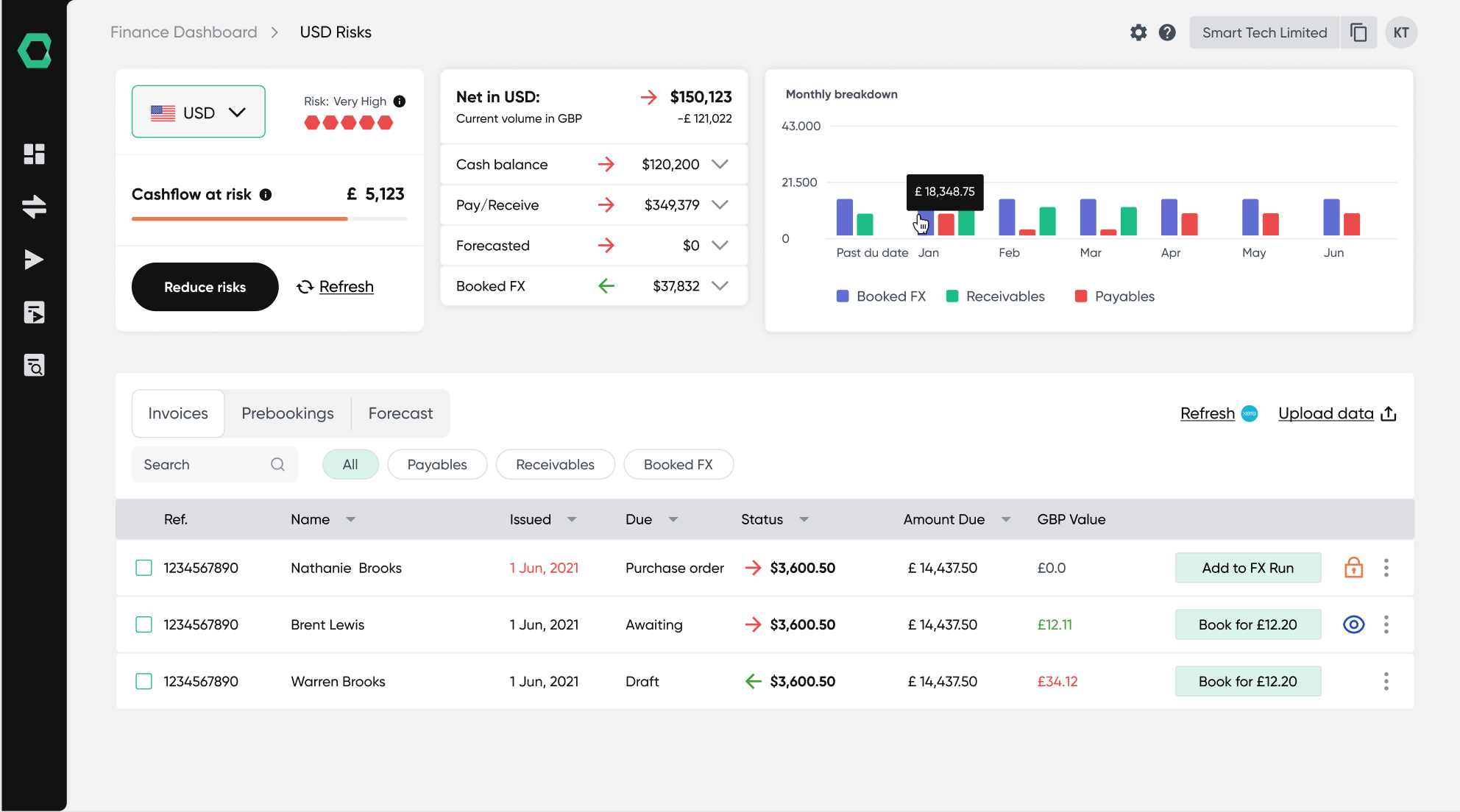Click the help question mark icon
This screenshot has height=812, width=1460.
[1167, 32]
